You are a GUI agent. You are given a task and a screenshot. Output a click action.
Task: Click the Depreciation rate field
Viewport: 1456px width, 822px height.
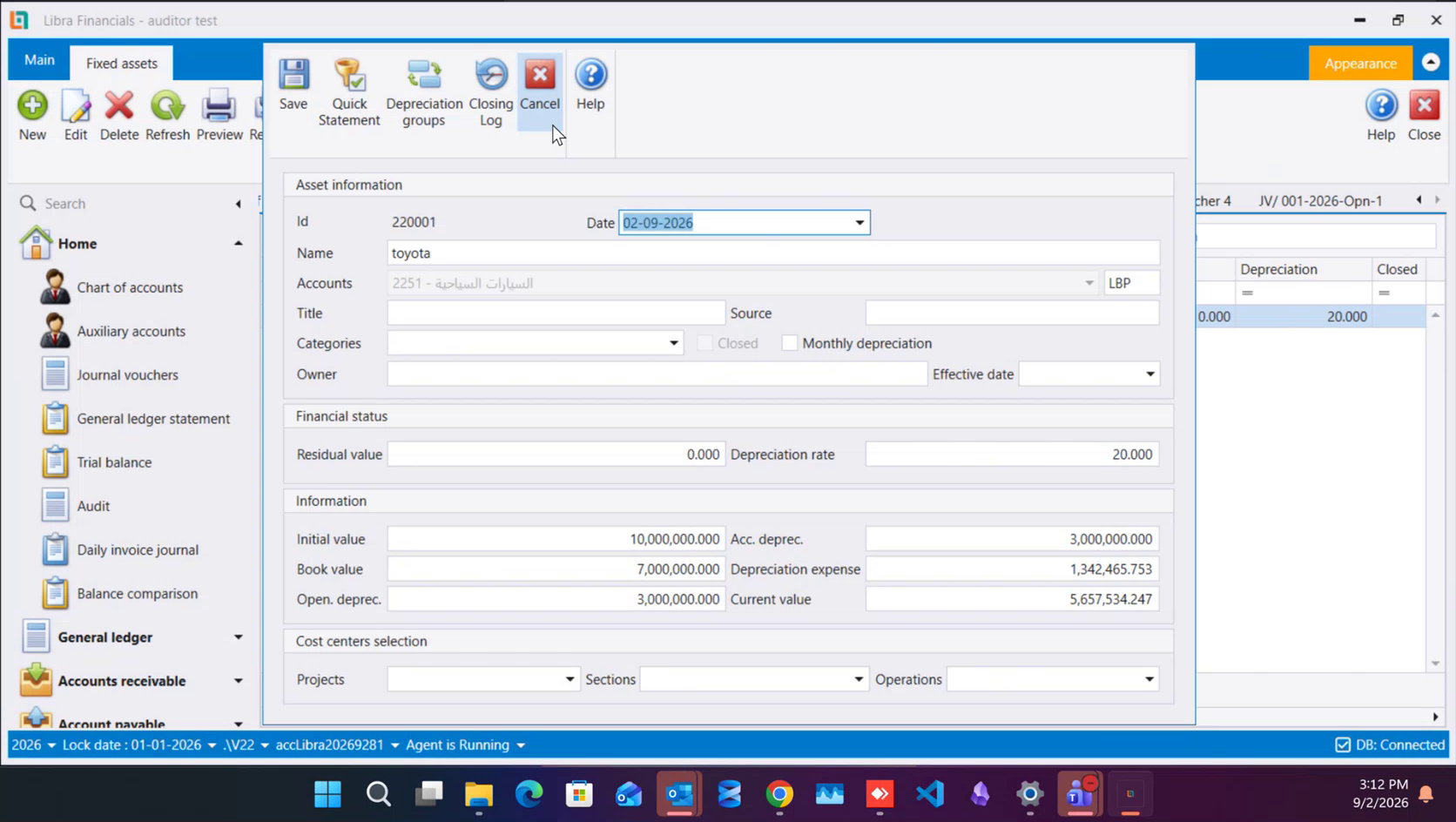[1012, 455]
